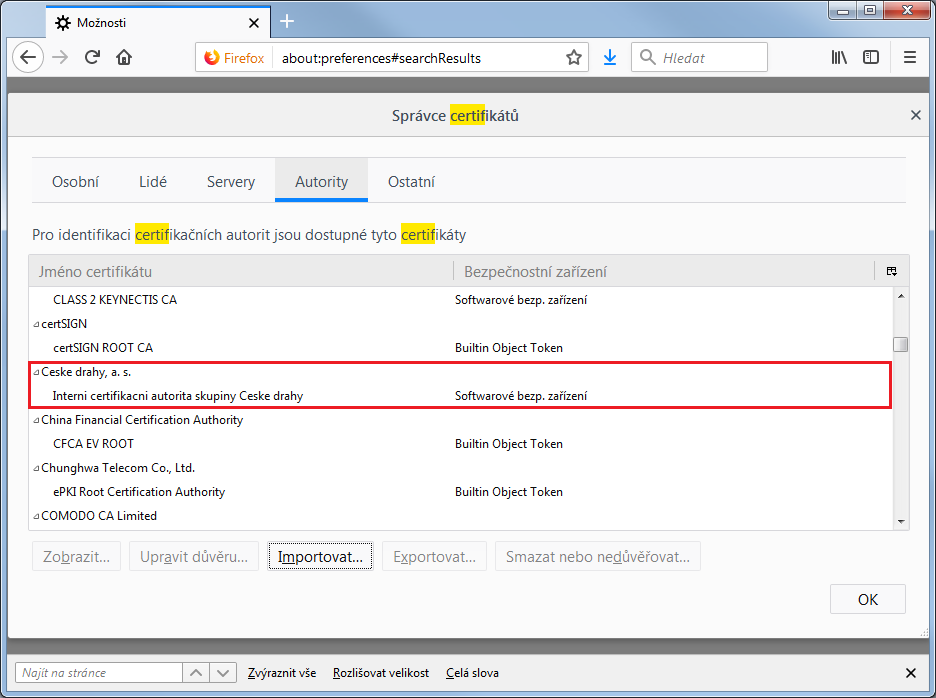936x698 pixels.
Task: Open a new tab with the plus button
Action: [x=287, y=21]
